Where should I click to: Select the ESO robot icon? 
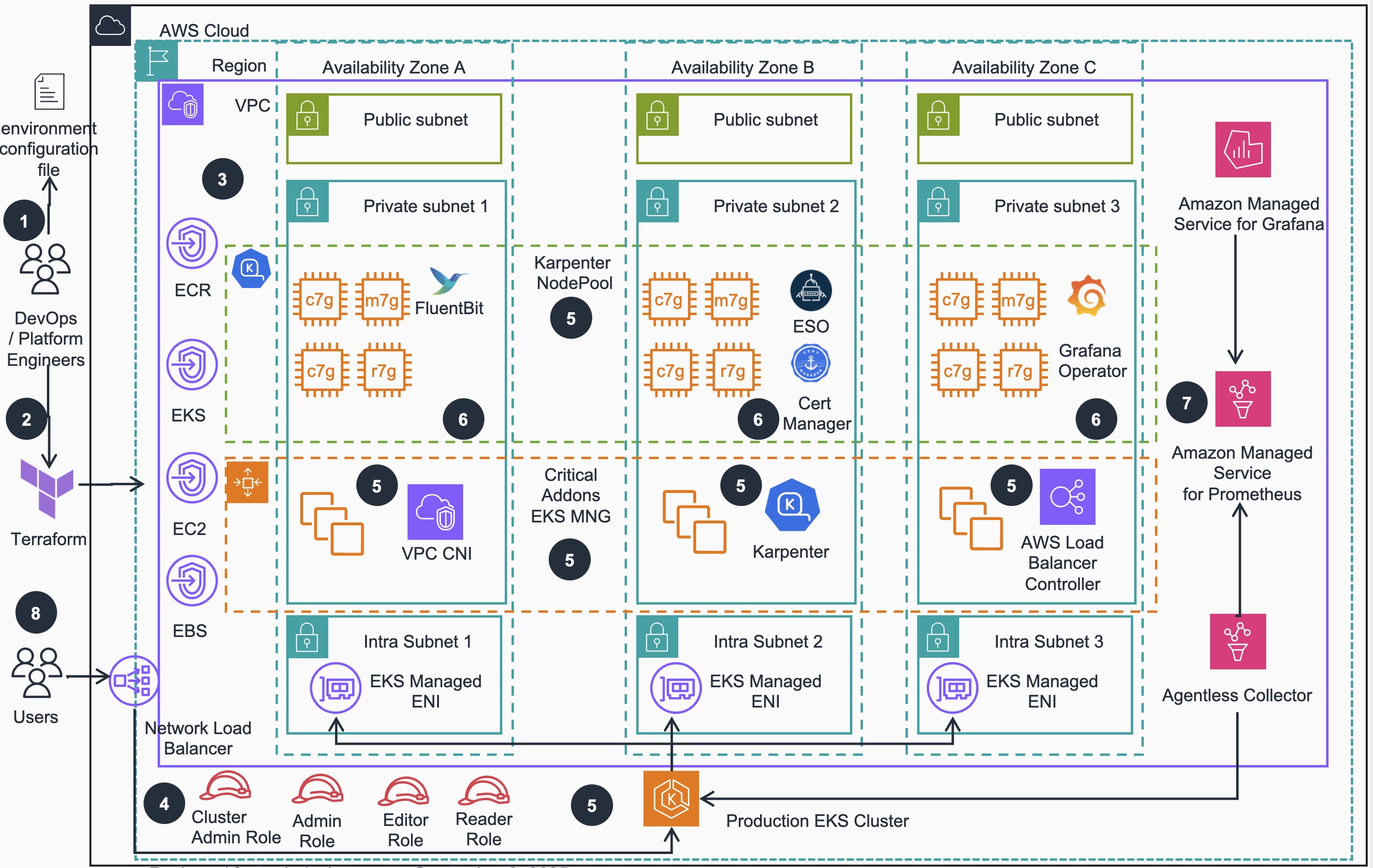[x=810, y=290]
